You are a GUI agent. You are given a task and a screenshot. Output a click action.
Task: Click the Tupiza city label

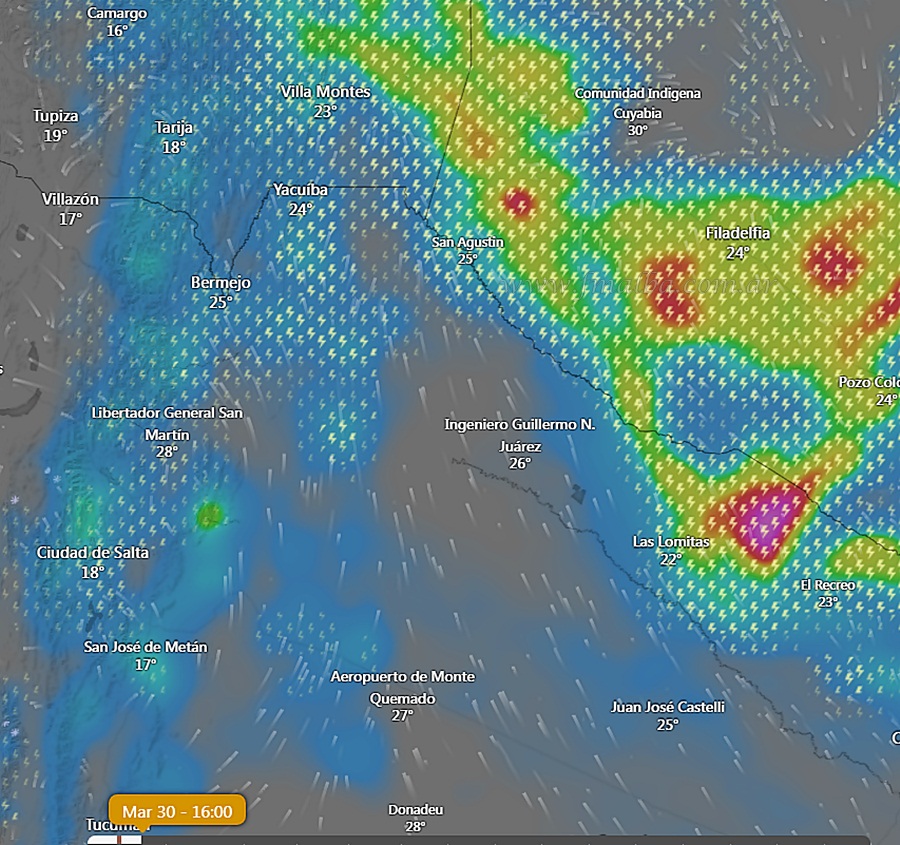coord(55,116)
